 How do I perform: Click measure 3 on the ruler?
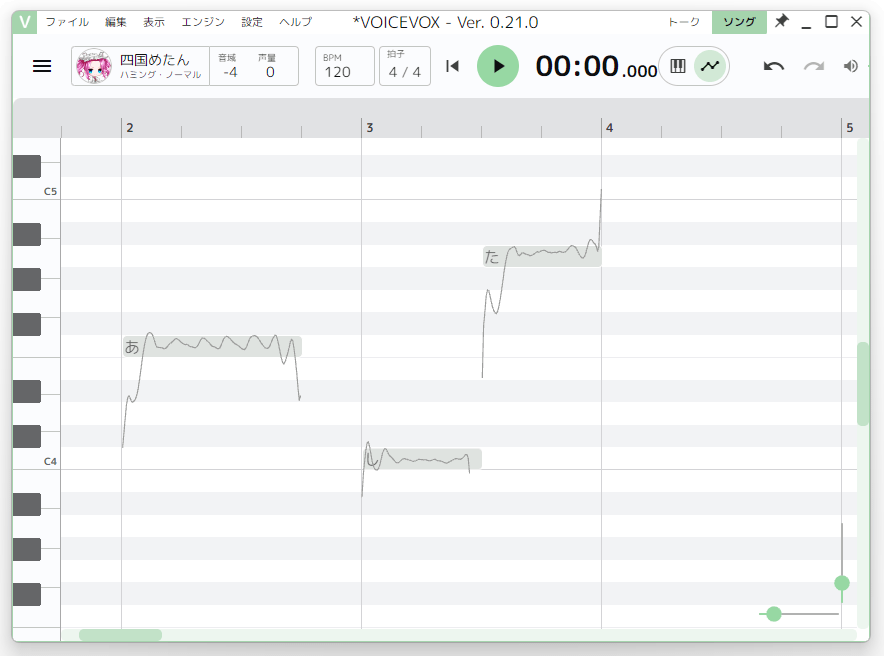(370, 128)
